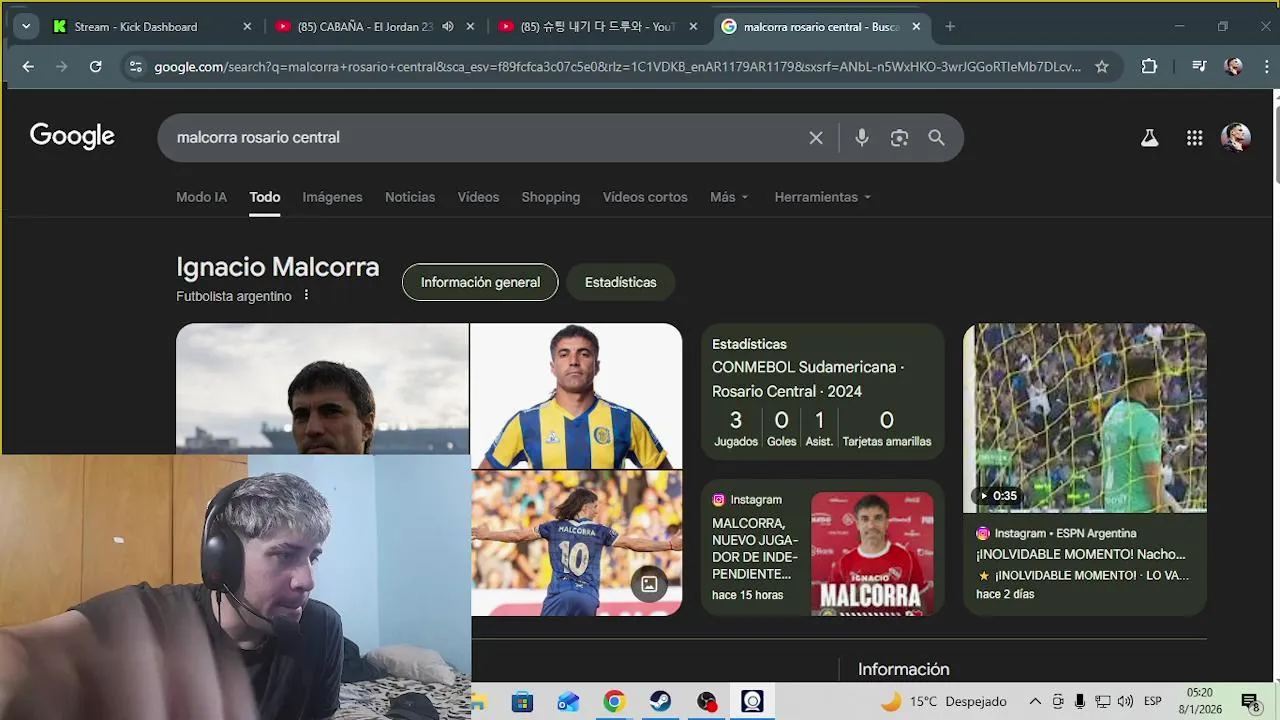Open Chrome profile avatar in toolbar
Screen dimensions: 1280x720
pos(1234,67)
